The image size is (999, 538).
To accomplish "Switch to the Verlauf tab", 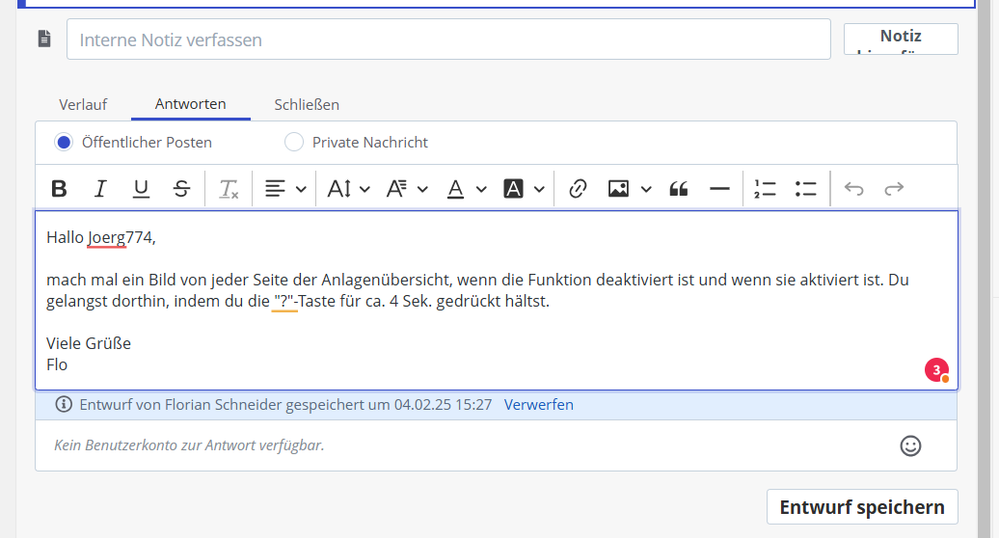I will pos(83,104).
